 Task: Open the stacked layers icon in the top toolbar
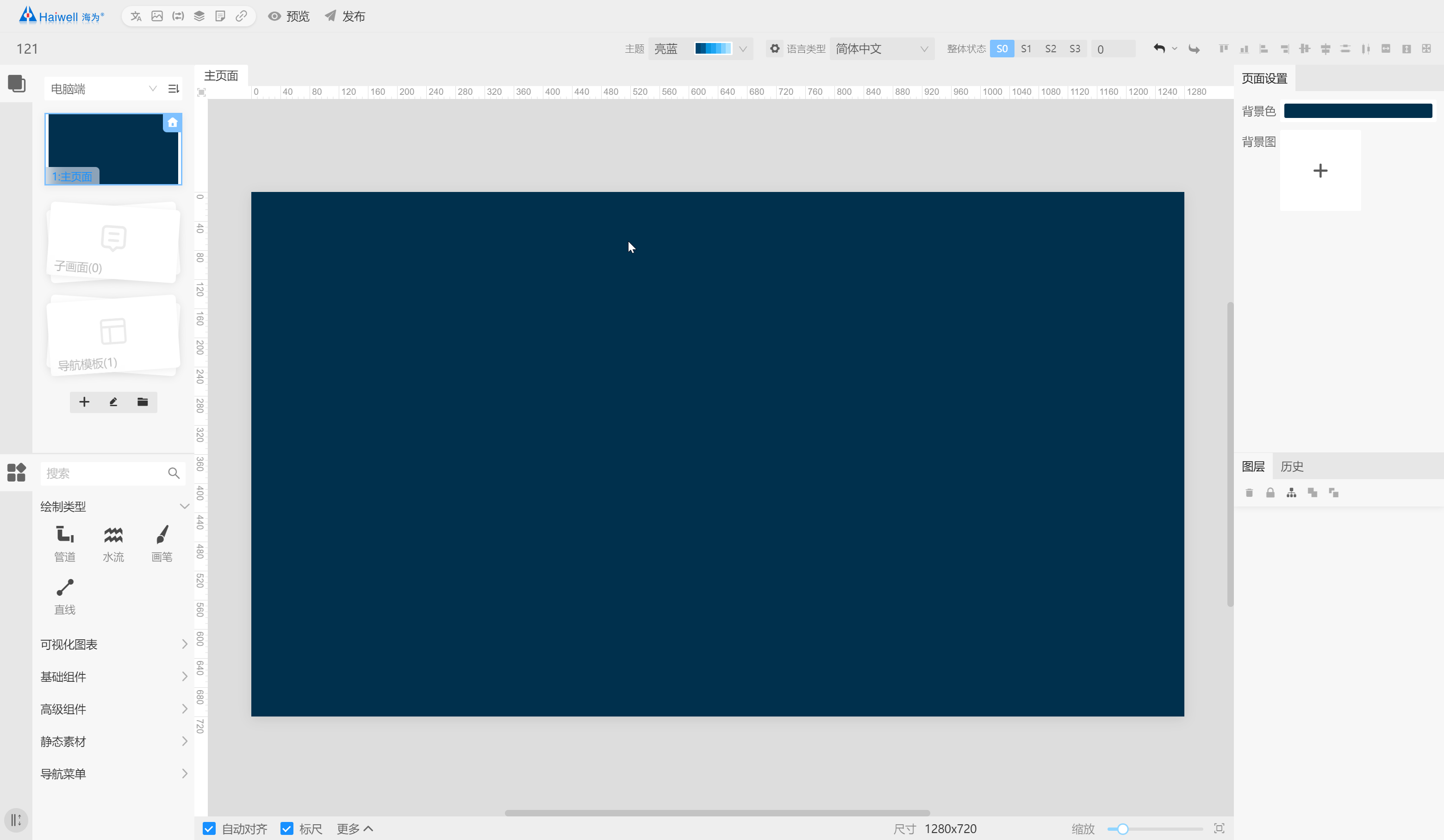(x=199, y=16)
